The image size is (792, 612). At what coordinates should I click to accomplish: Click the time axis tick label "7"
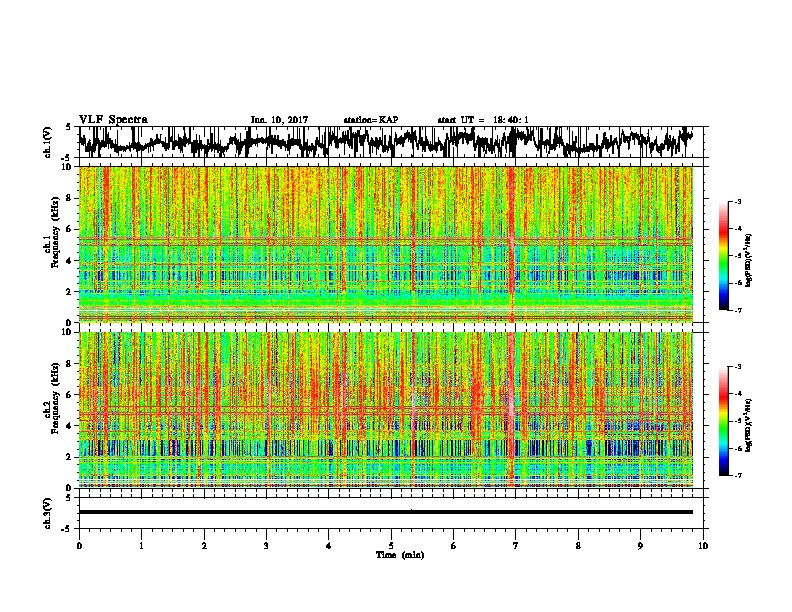(516, 546)
